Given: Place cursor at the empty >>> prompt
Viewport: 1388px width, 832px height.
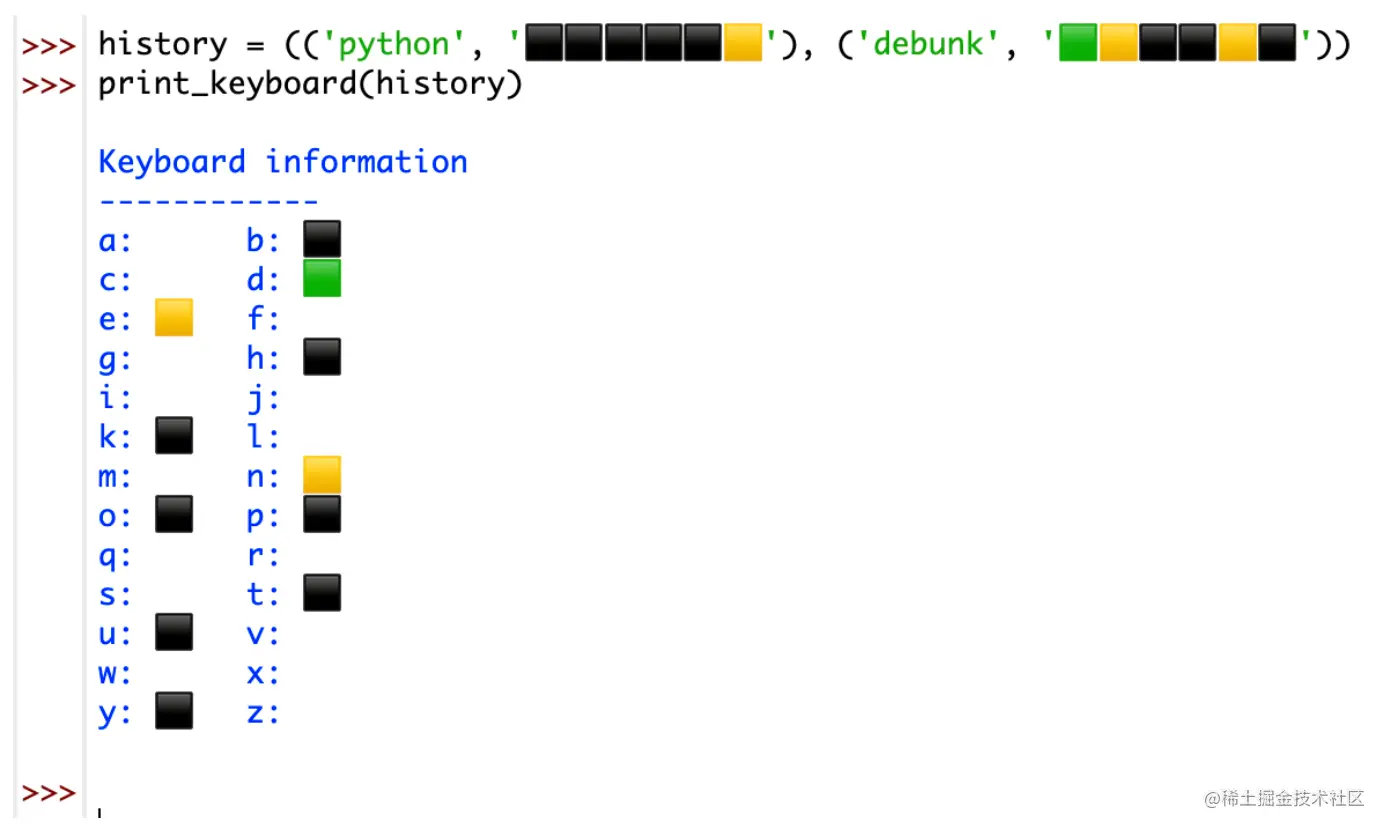Looking at the screenshot, I should click(x=49, y=793).
